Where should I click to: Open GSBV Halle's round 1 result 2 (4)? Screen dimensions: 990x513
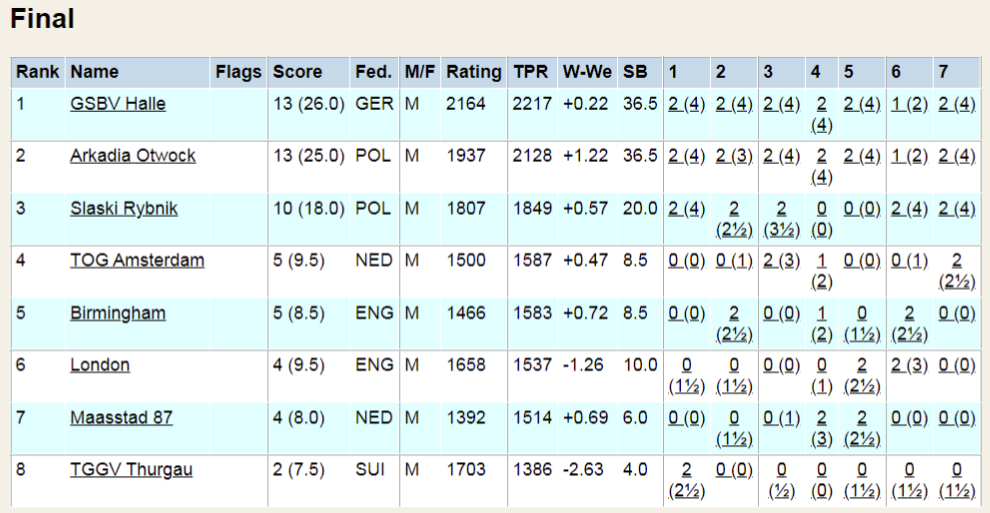(686, 103)
